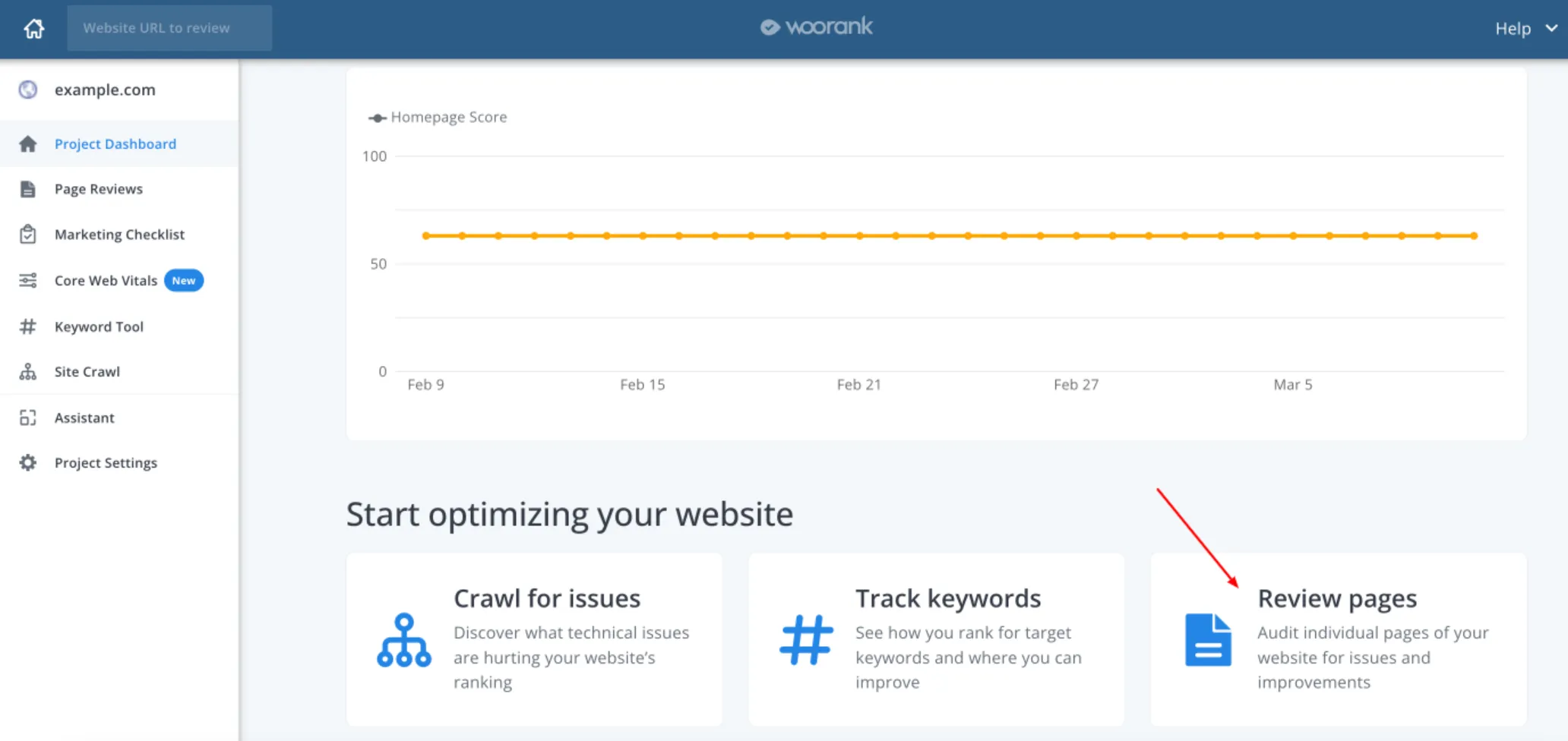Expand the Help dropdown menu
The height and width of the screenshot is (741, 1568).
(x=1525, y=29)
